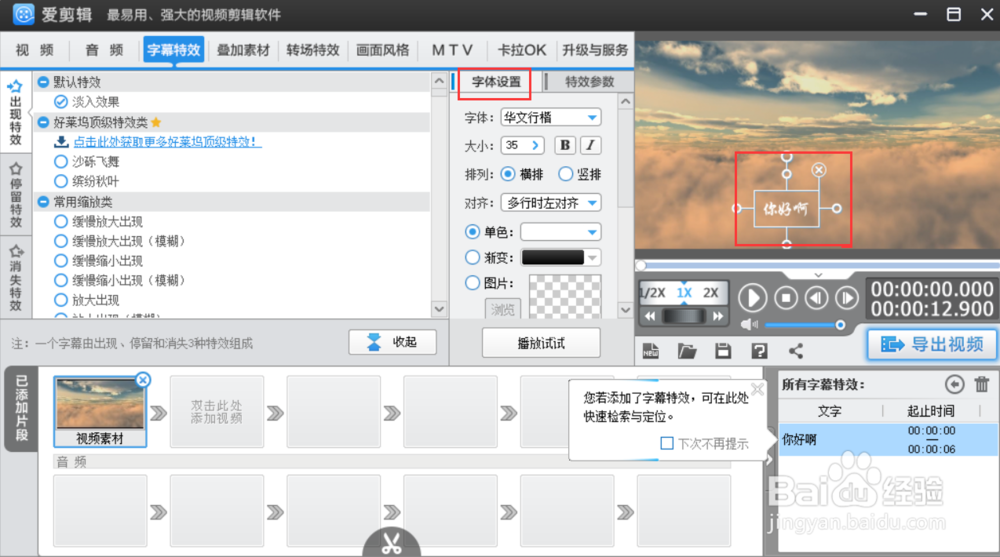Choose 横排 horizontal text layout
Image resolution: width=1000 pixels, height=557 pixels.
[x=508, y=174]
